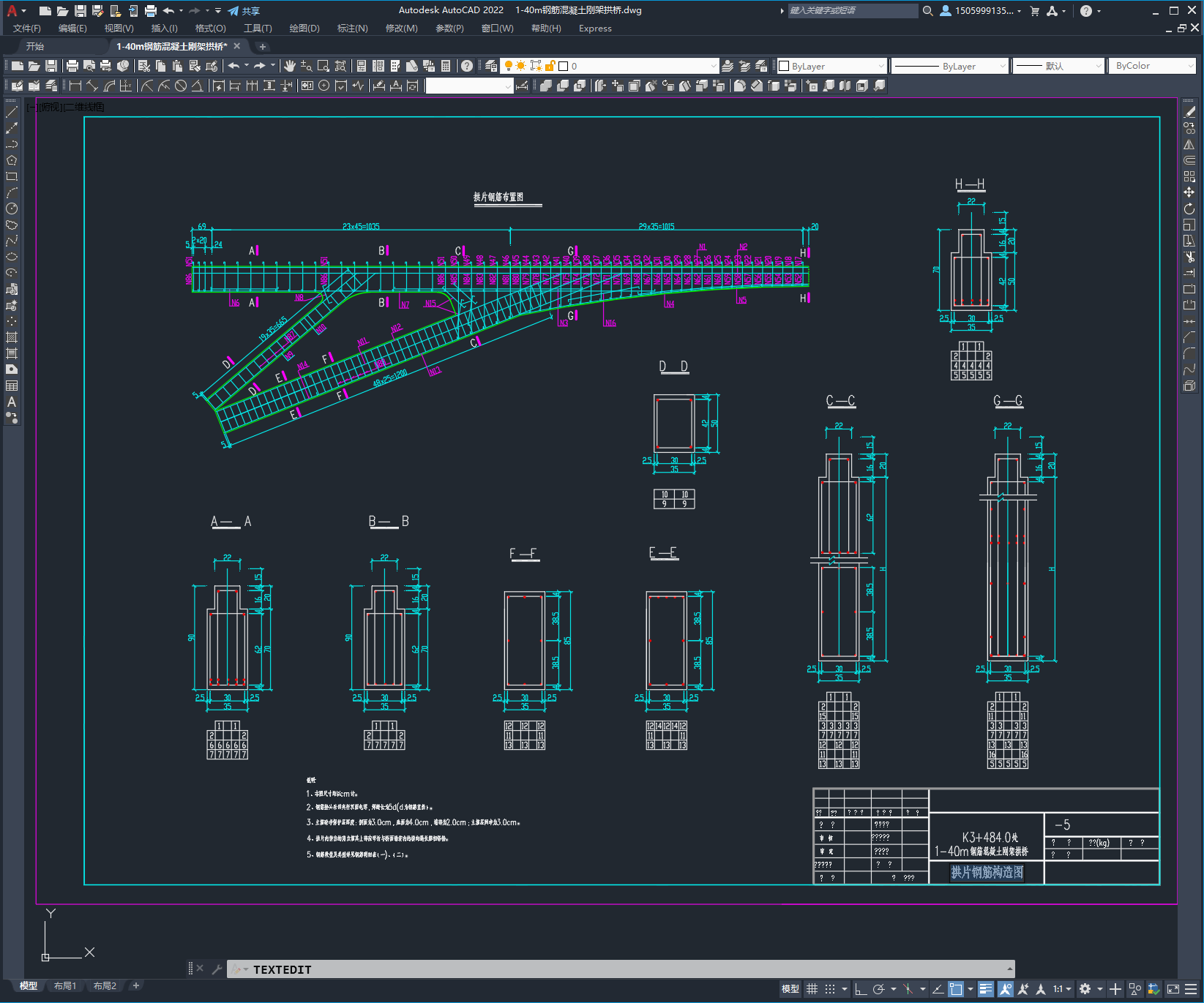Switch to 布局2 layout tab
Image resolution: width=1204 pixels, height=1003 pixels.
click(105, 986)
